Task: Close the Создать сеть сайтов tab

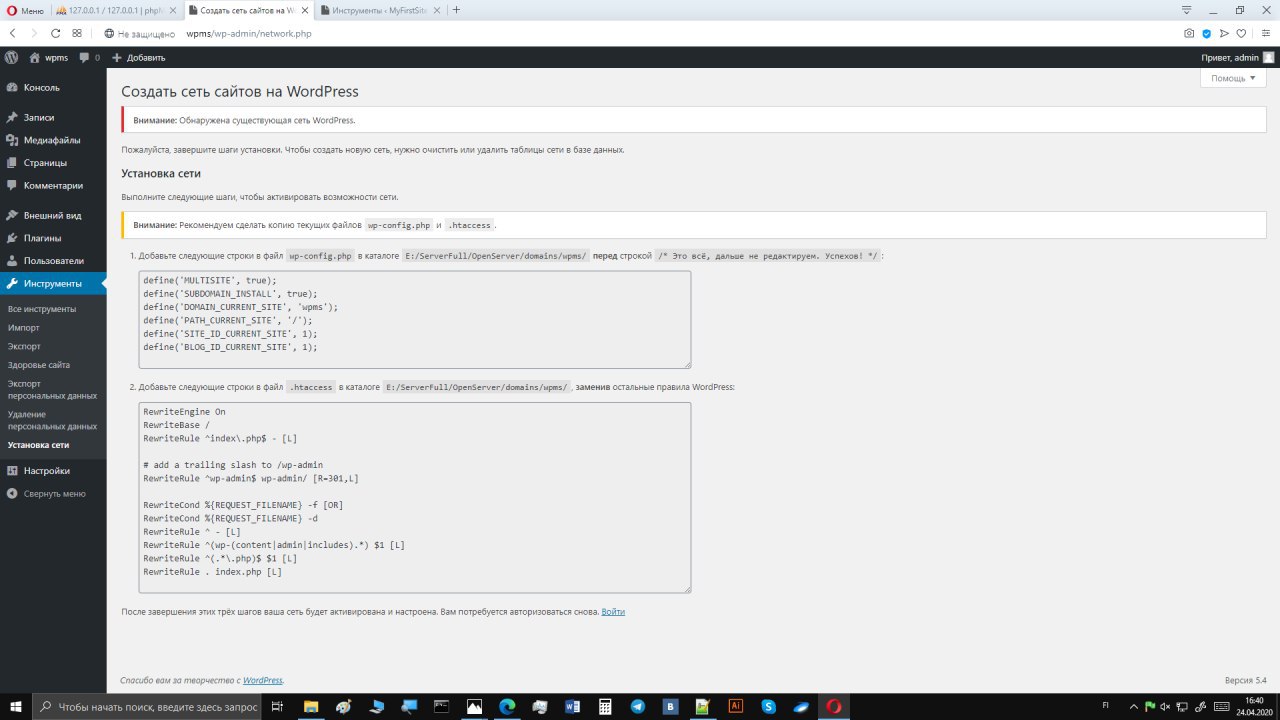Action: pos(303,10)
